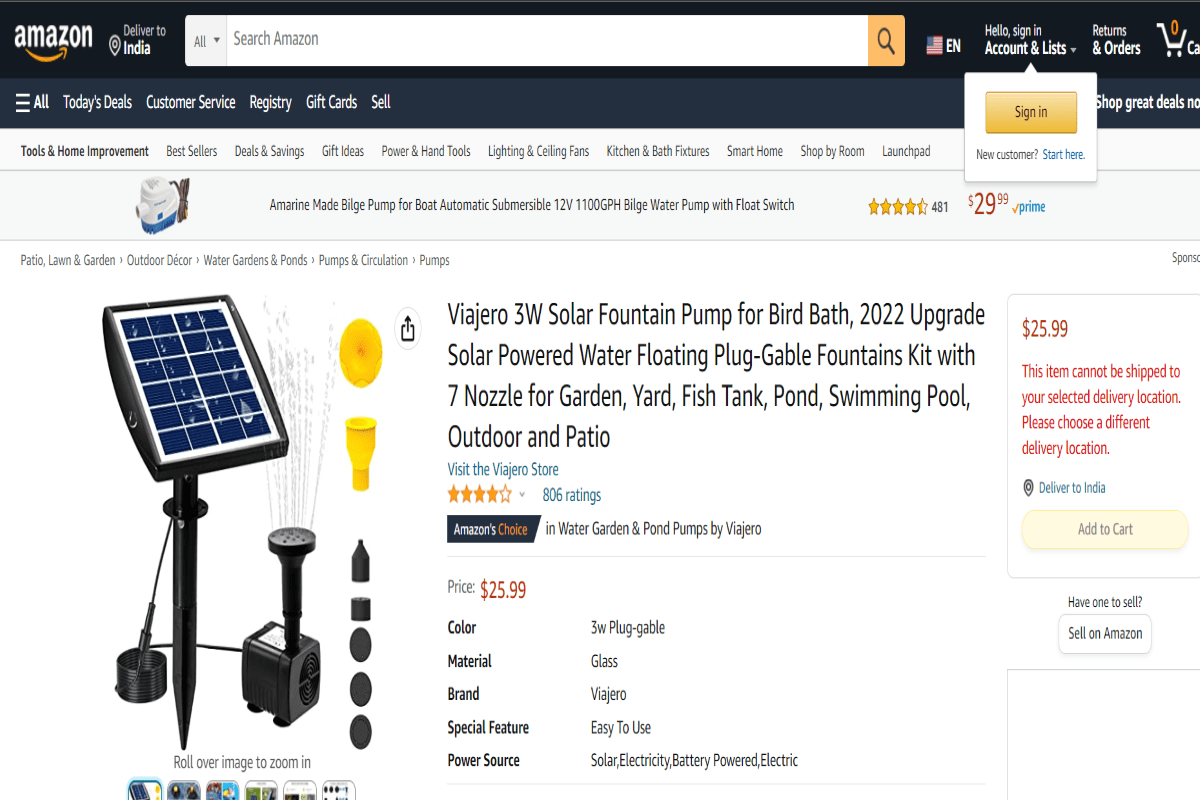Select Customer Service from the navigation

click(x=190, y=101)
